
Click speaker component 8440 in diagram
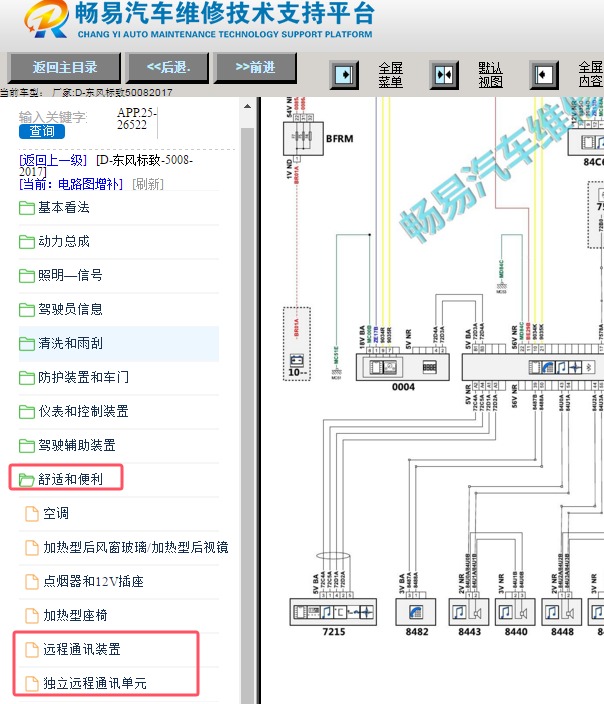click(515, 612)
